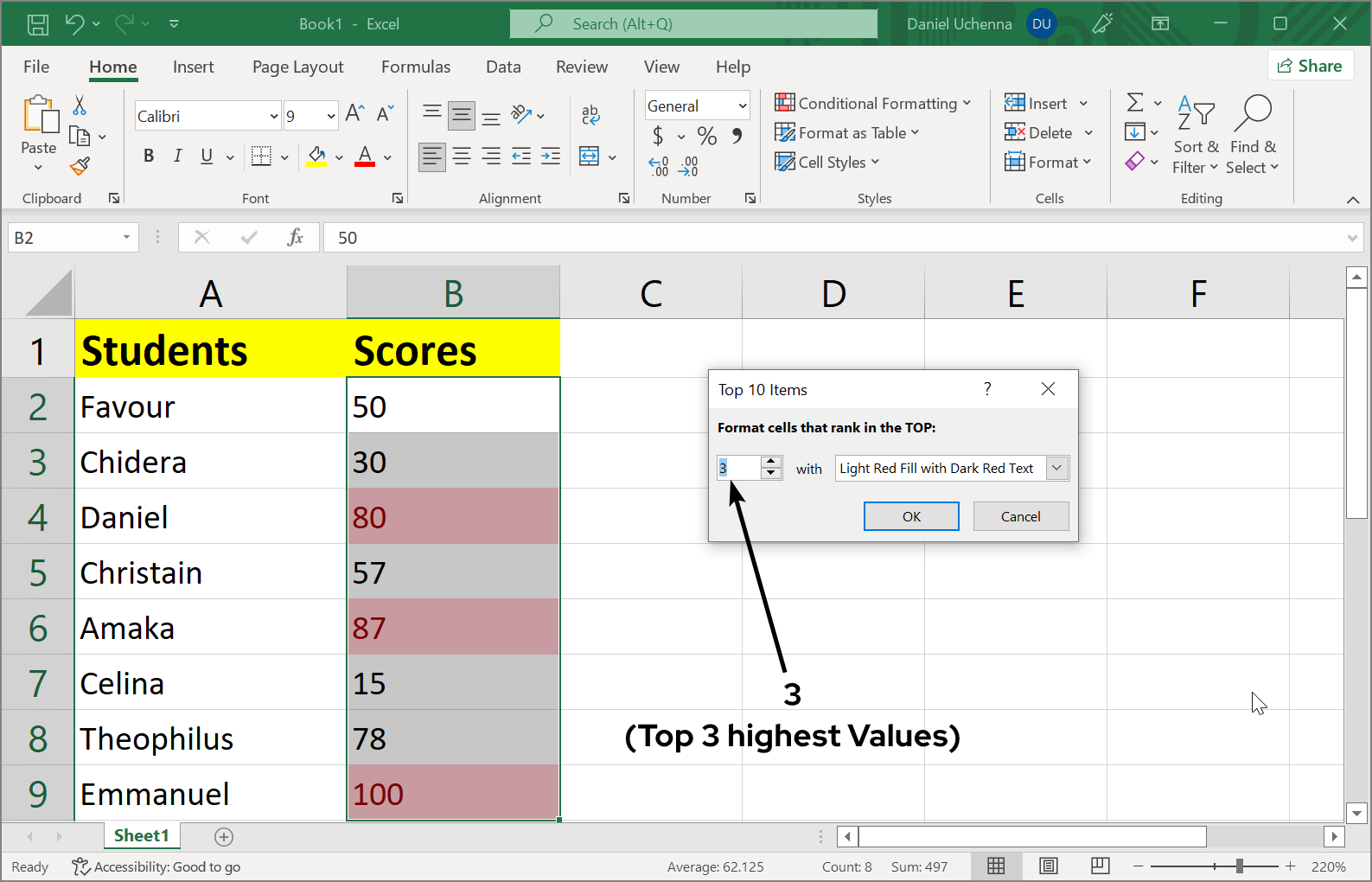
Task: Open the File tab
Action: pos(36,67)
